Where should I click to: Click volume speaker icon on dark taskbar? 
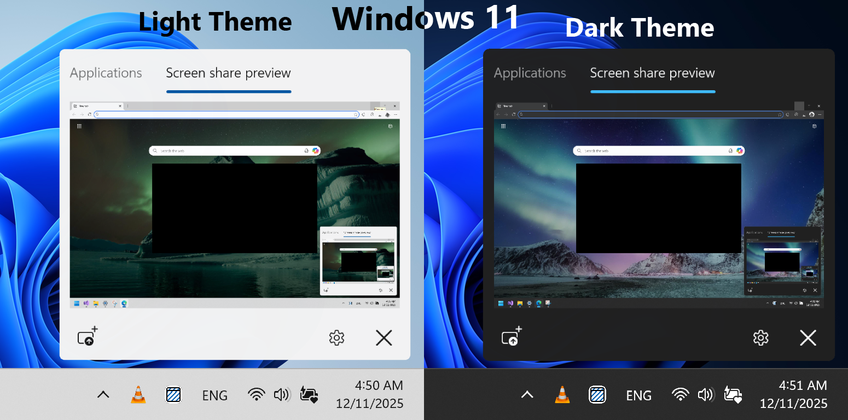pos(706,395)
